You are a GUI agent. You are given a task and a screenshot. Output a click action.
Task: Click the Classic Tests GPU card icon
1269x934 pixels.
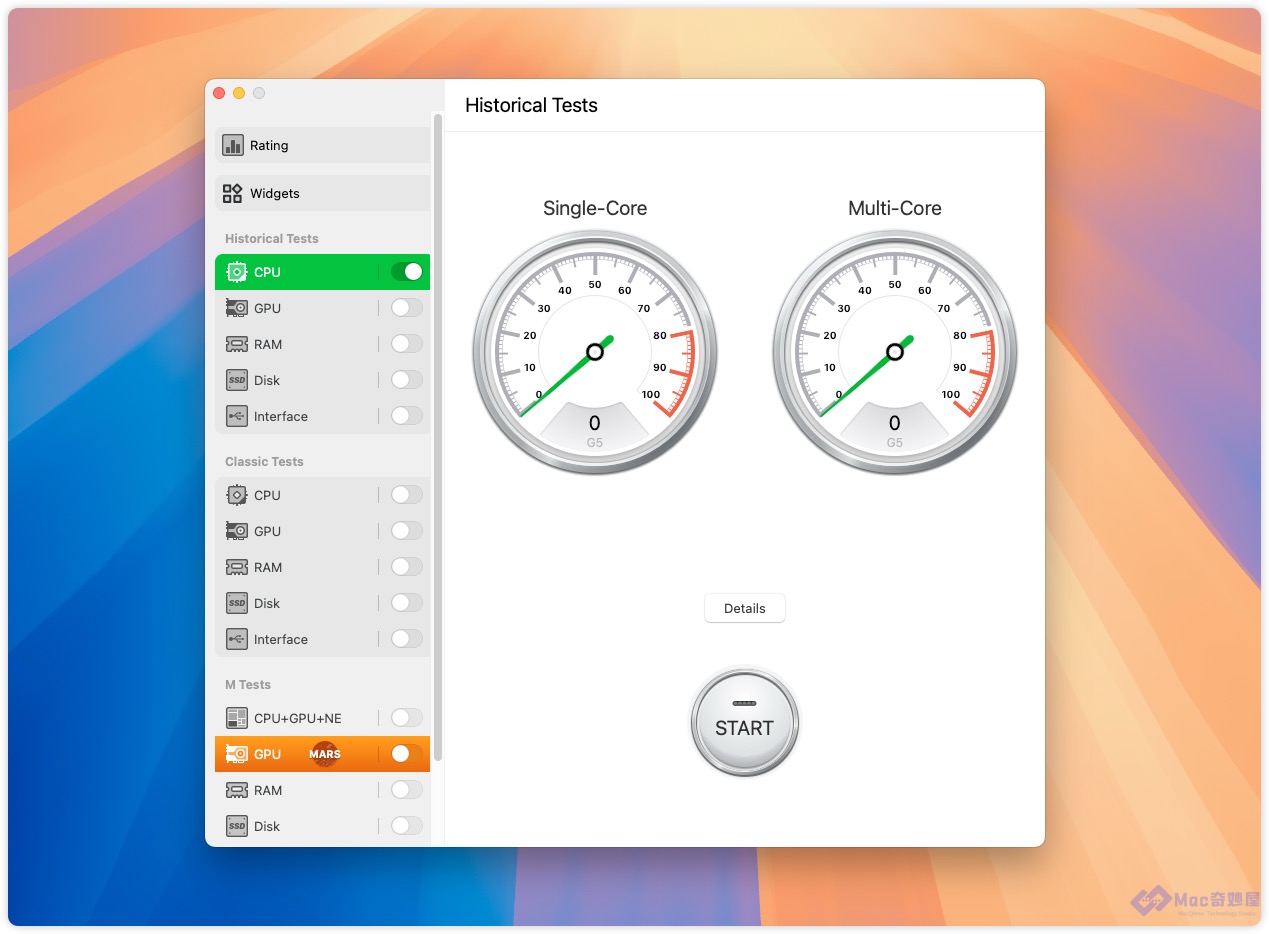(x=237, y=531)
